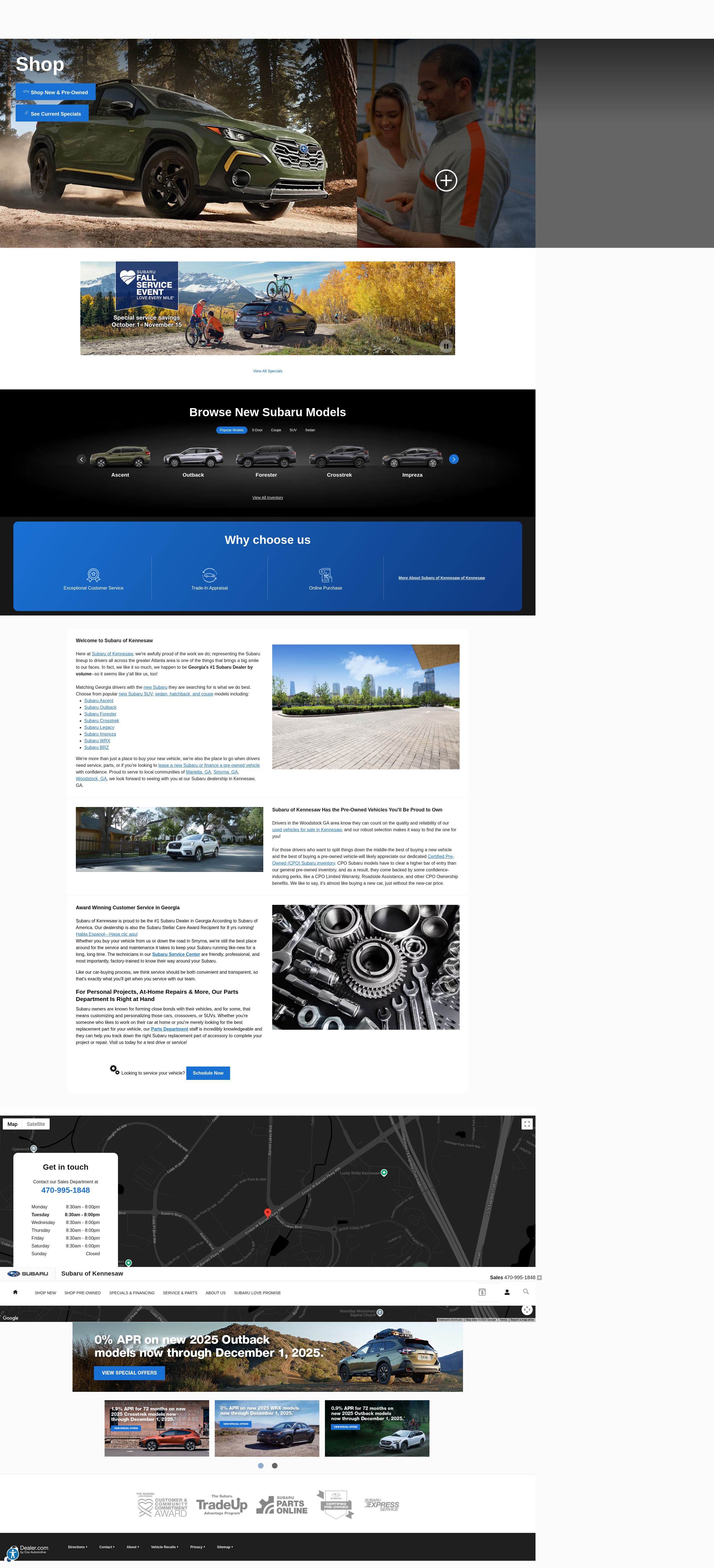
Task: Click the Subaru logo in header
Action: click(x=28, y=1273)
